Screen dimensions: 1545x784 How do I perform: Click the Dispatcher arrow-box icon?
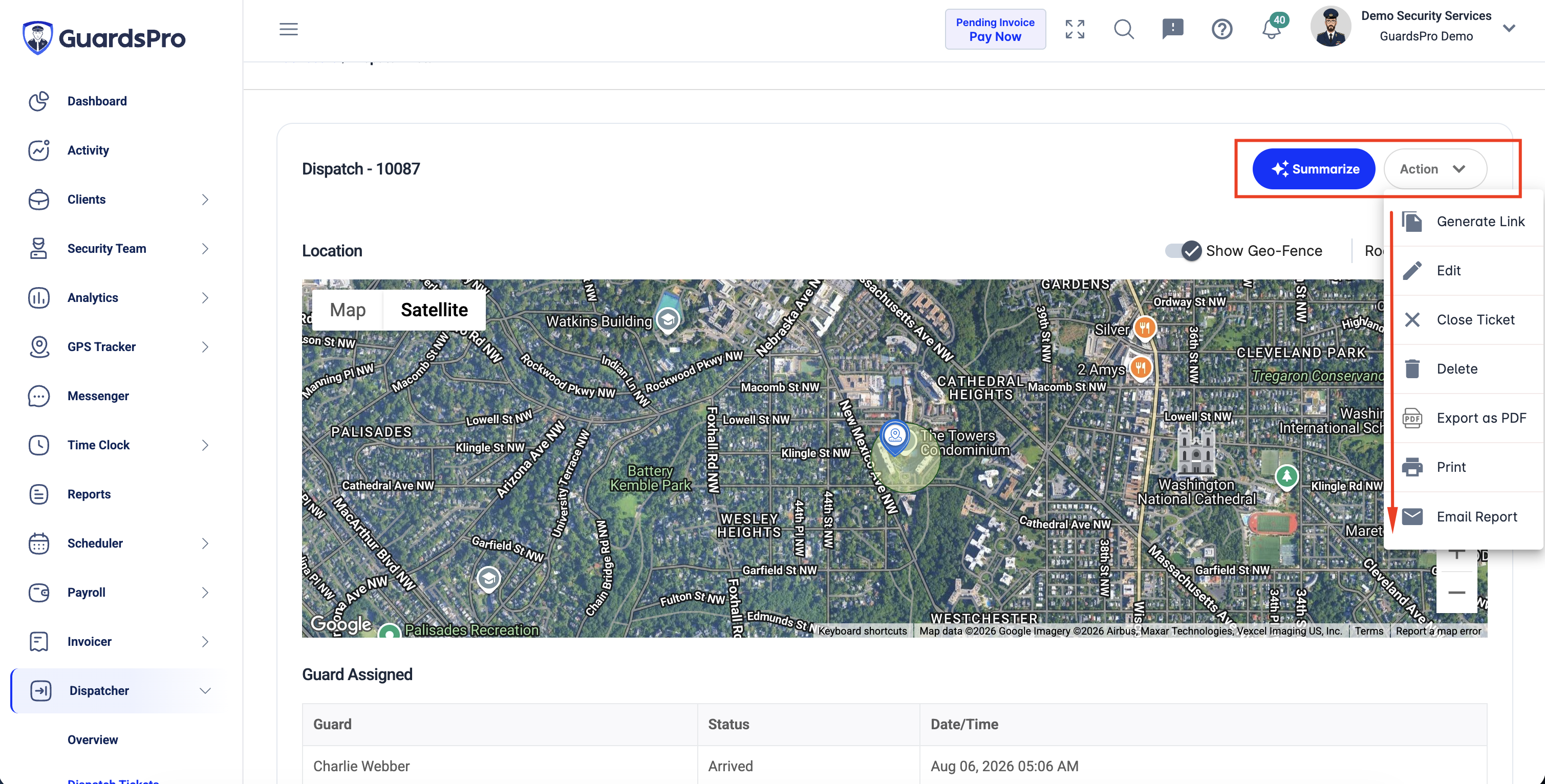pos(41,690)
